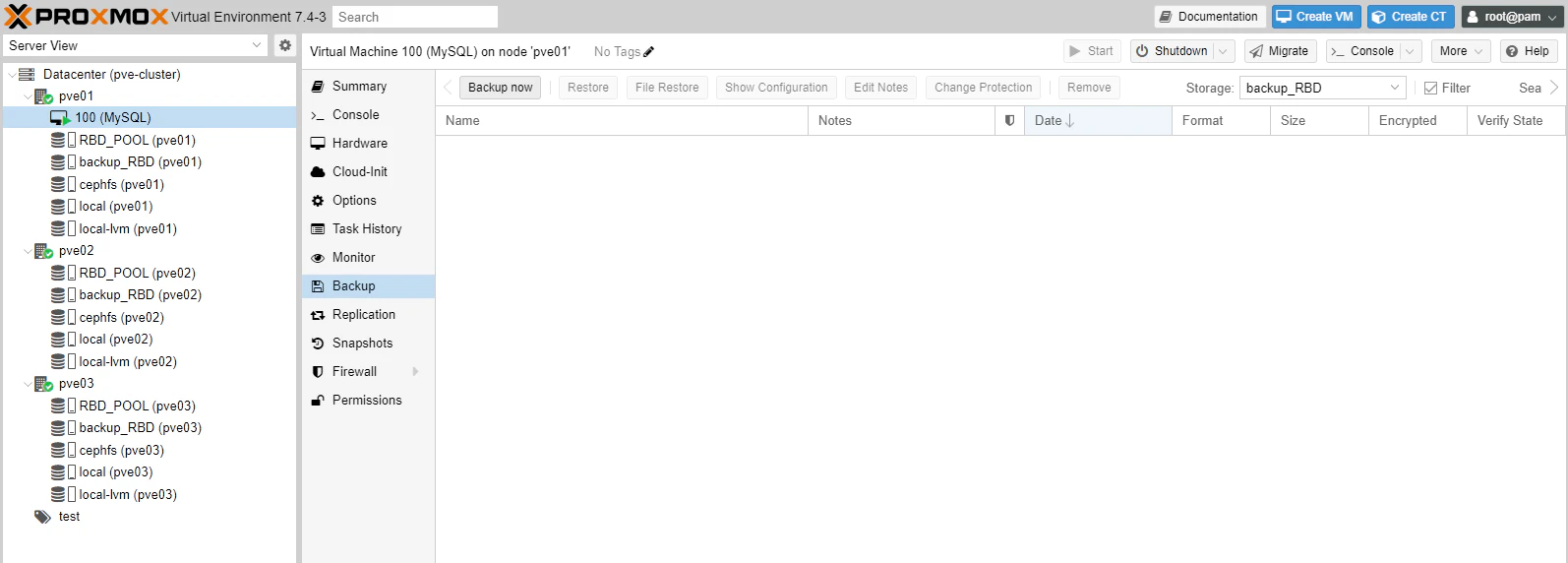Screen dimensions: 1568x563
Task: Click the Task History list icon
Action: tap(318, 228)
